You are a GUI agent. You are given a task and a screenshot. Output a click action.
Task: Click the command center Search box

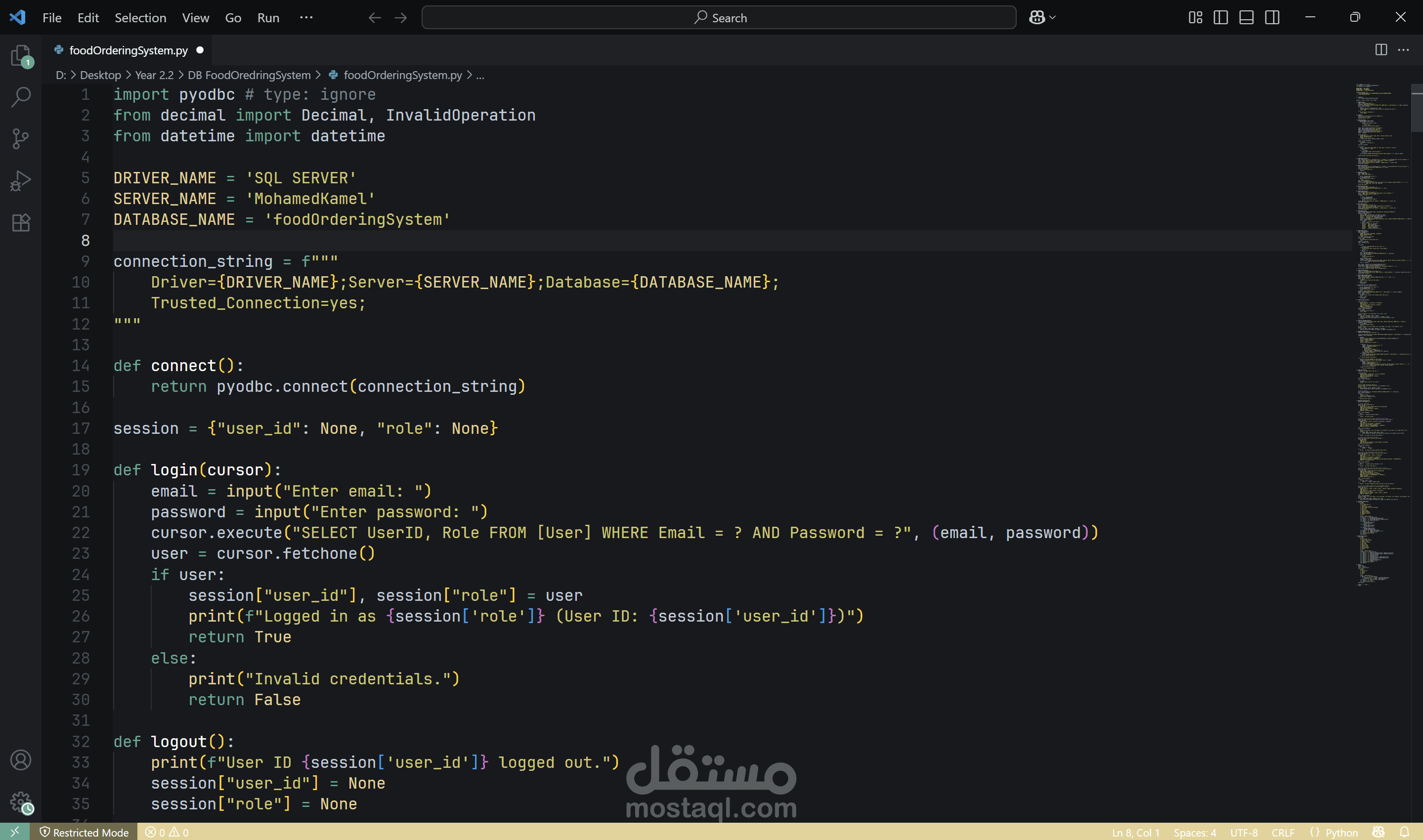pos(719,18)
